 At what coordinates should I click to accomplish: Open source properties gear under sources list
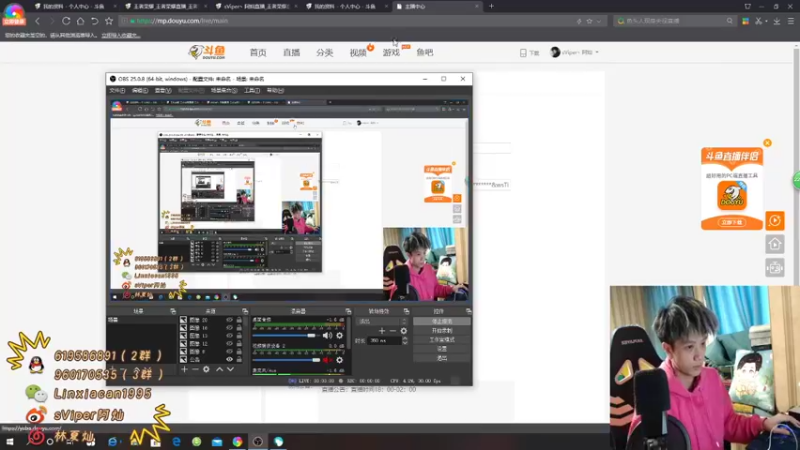[x=206, y=369]
